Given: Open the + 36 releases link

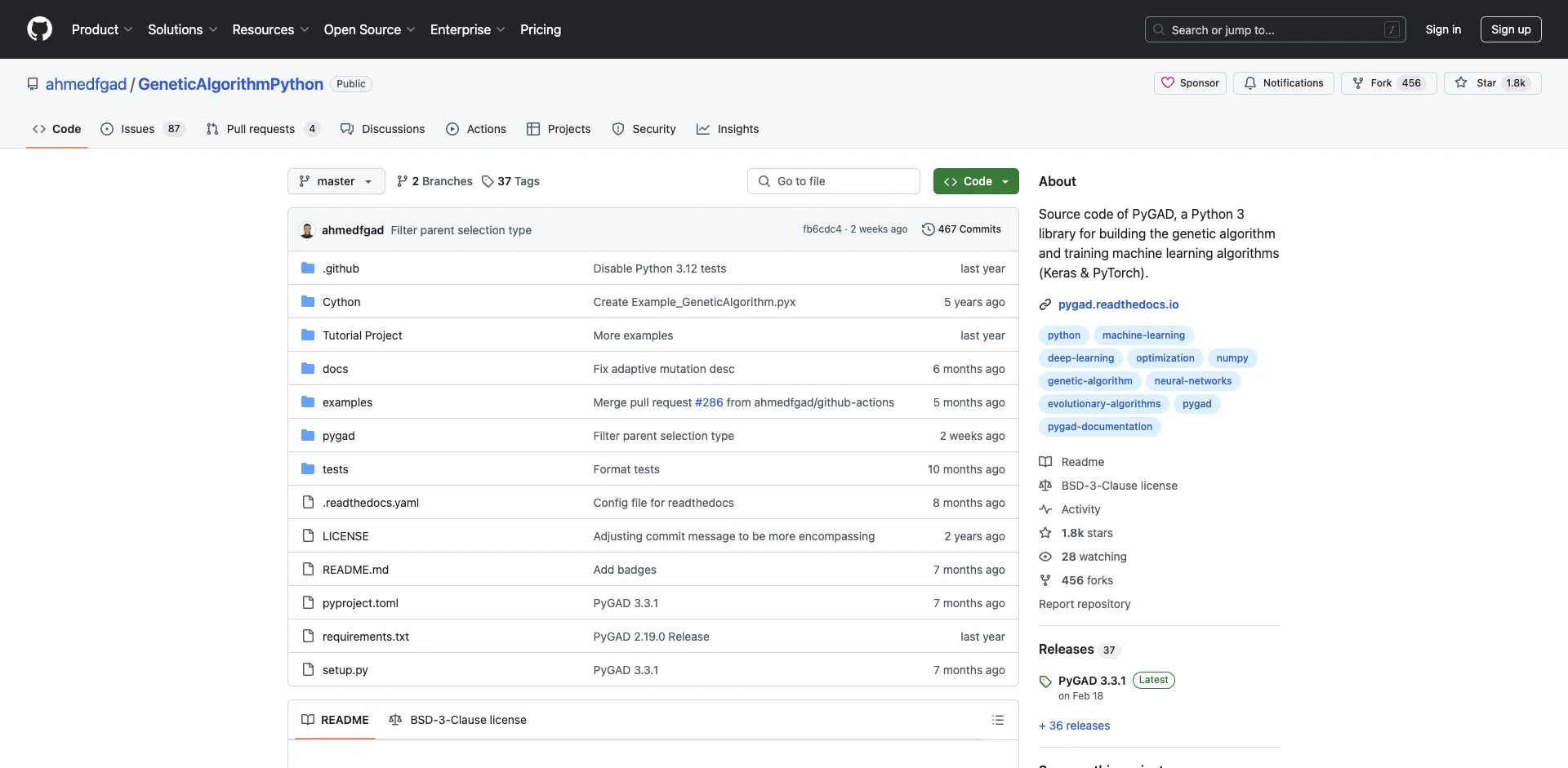Looking at the screenshot, I should [1074, 726].
